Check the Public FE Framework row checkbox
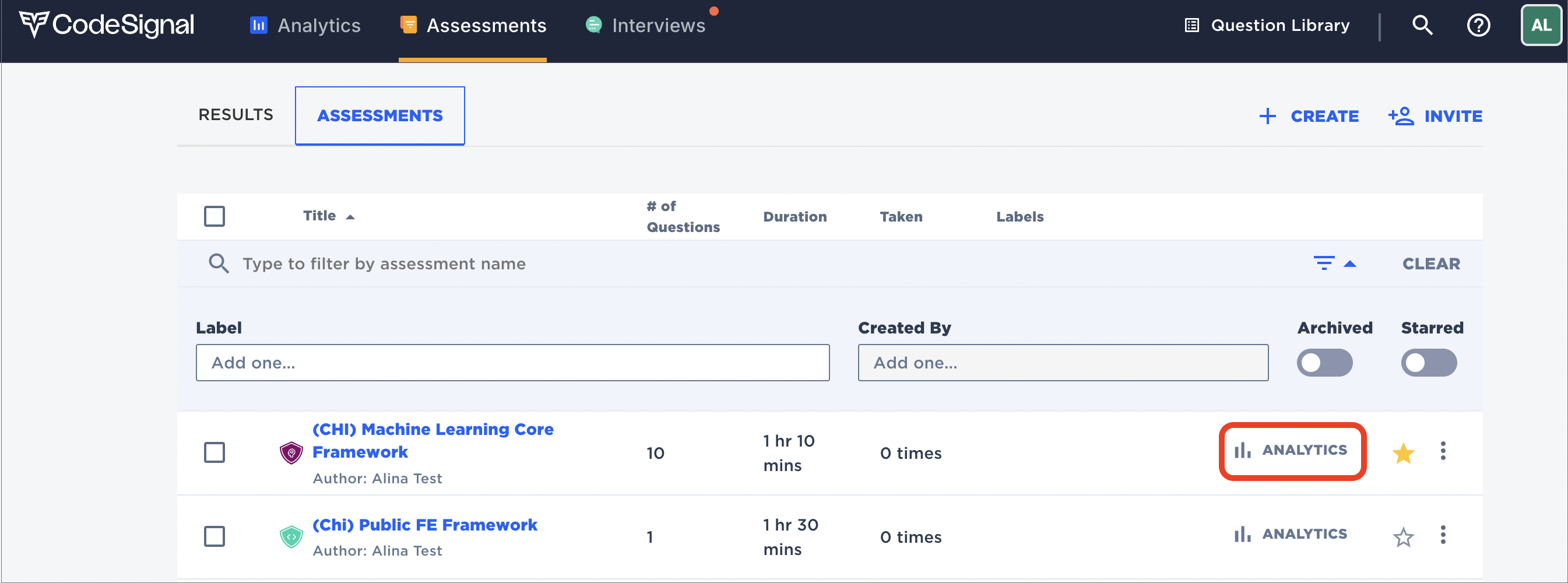 tap(215, 537)
